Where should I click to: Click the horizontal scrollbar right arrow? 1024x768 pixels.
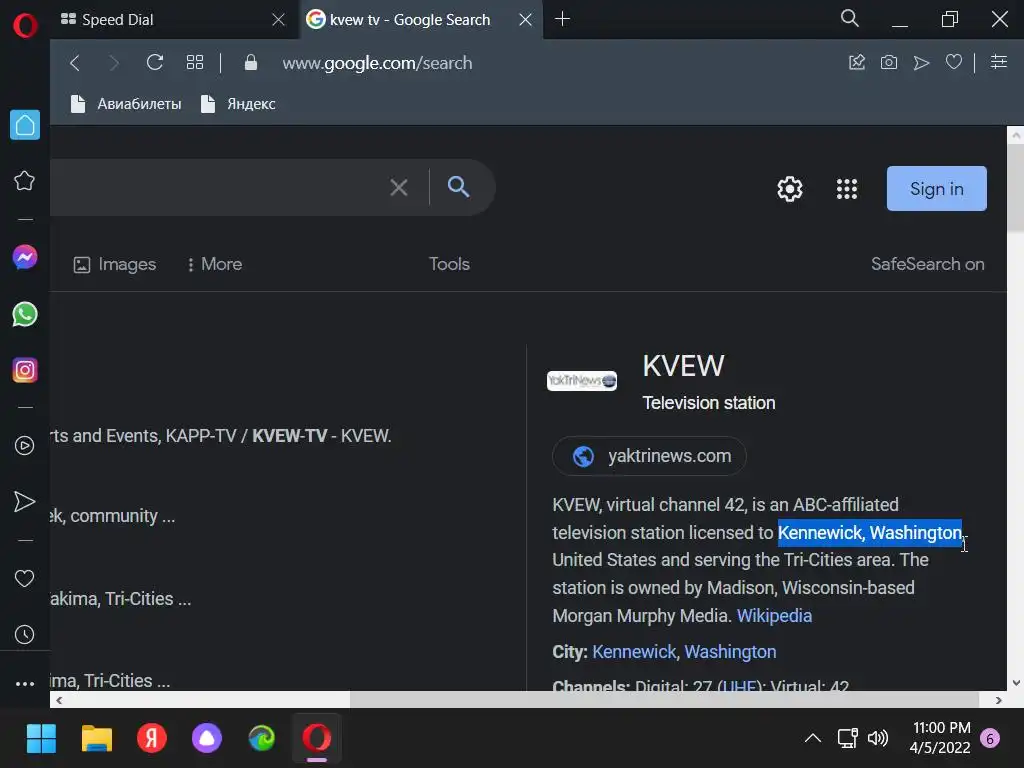(999, 700)
